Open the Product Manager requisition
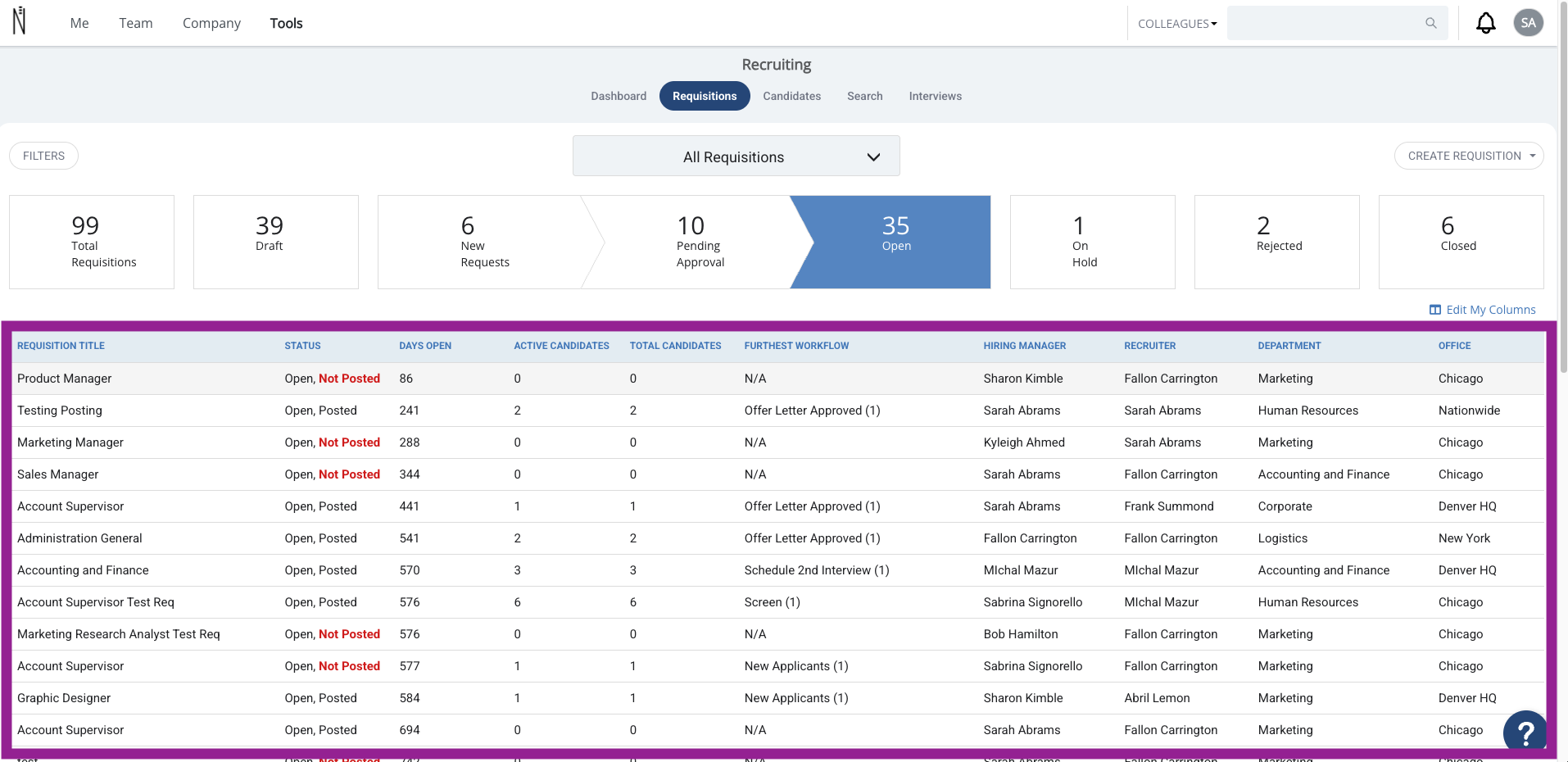Viewport: 1568px width, 762px height. tap(64, 379)
